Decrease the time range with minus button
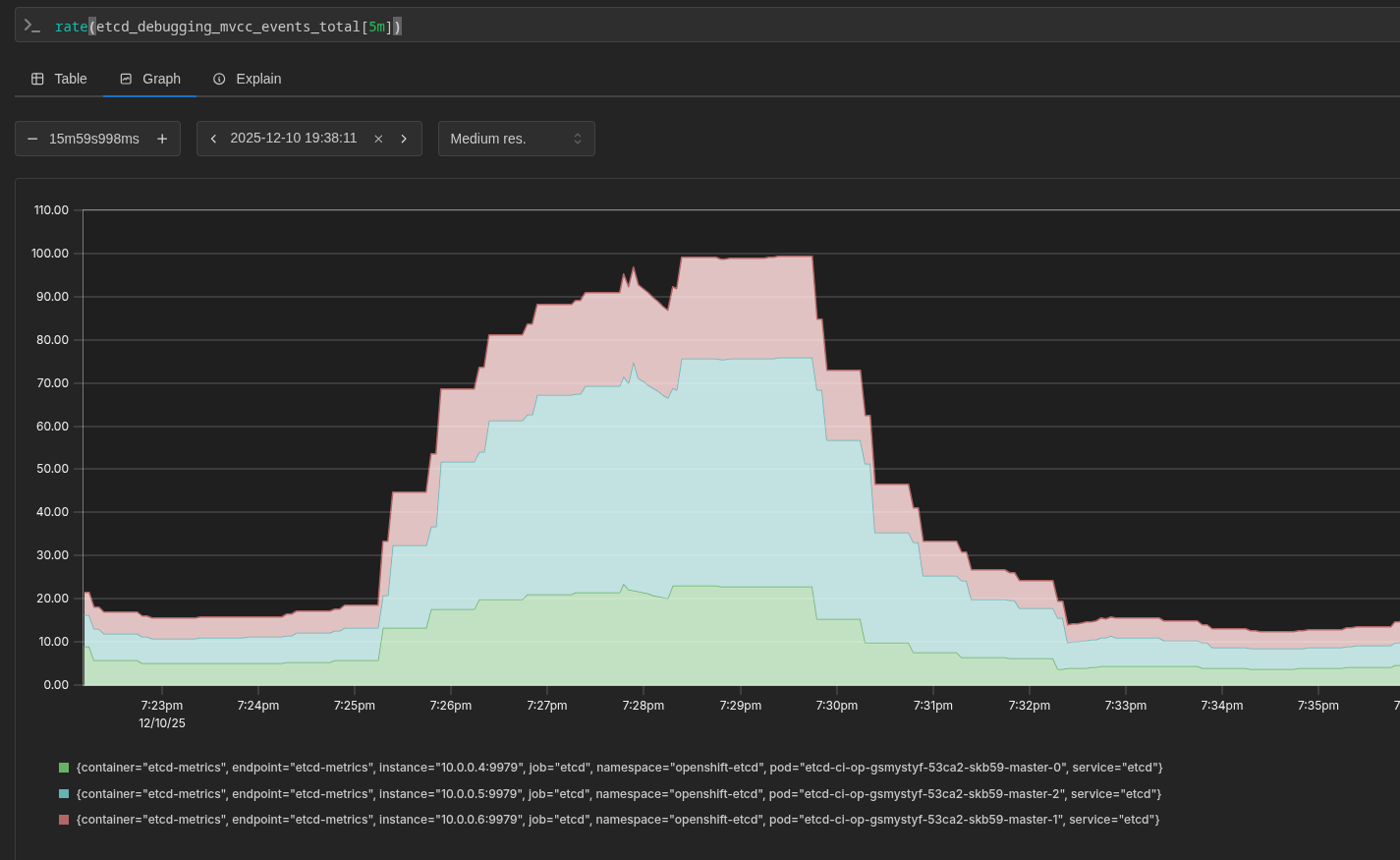The width and height of the screenshot is (1400, 860). (32, 139)
